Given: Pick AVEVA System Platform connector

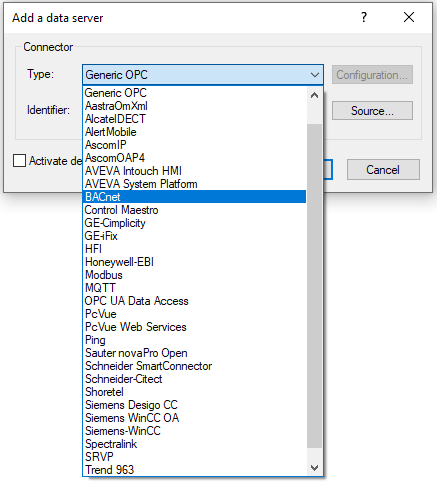Looking at the screenshot, I should tap(195, 184).
